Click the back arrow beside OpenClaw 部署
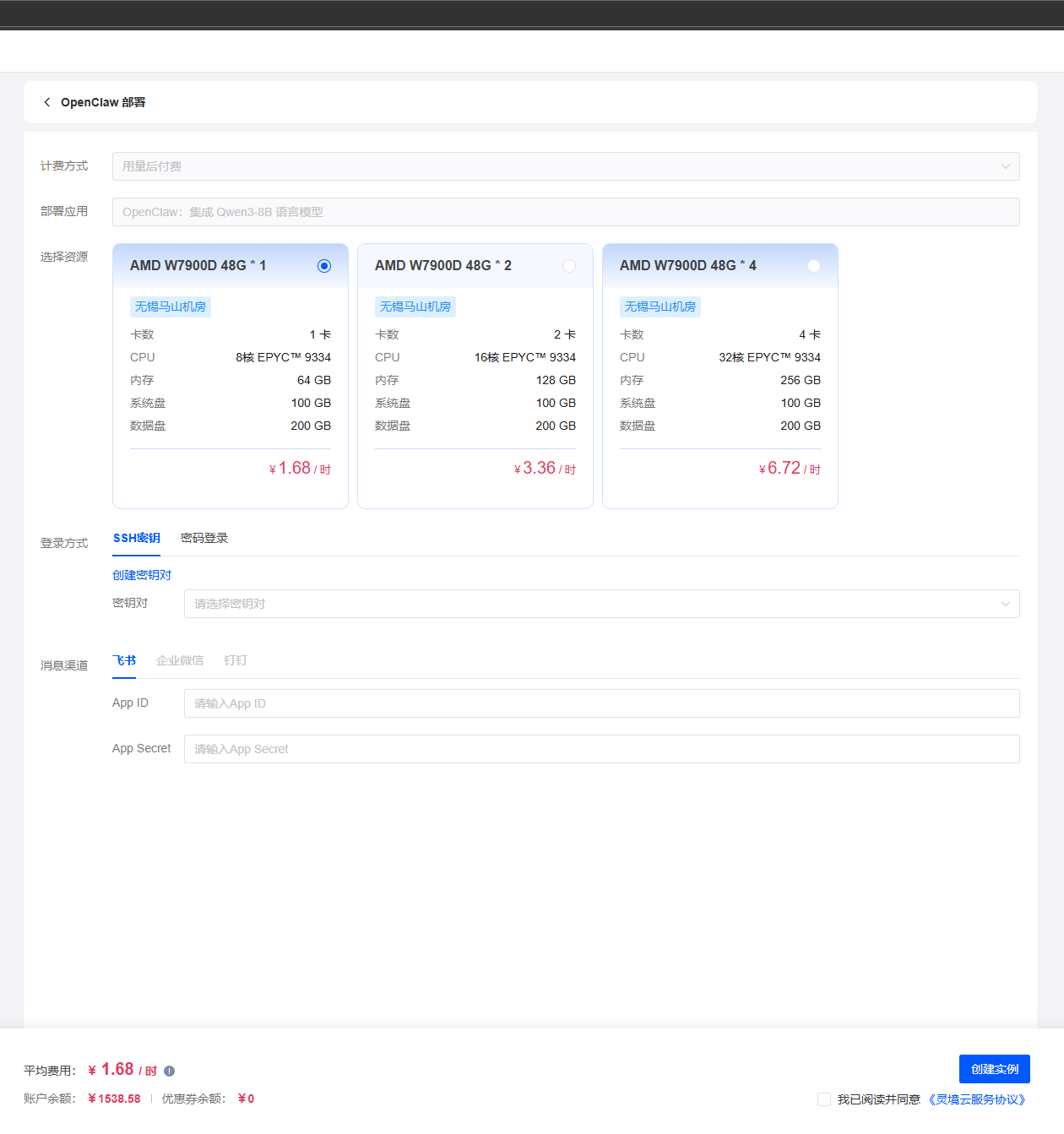The image size is (1064, 1134). (x=47, y=102)
